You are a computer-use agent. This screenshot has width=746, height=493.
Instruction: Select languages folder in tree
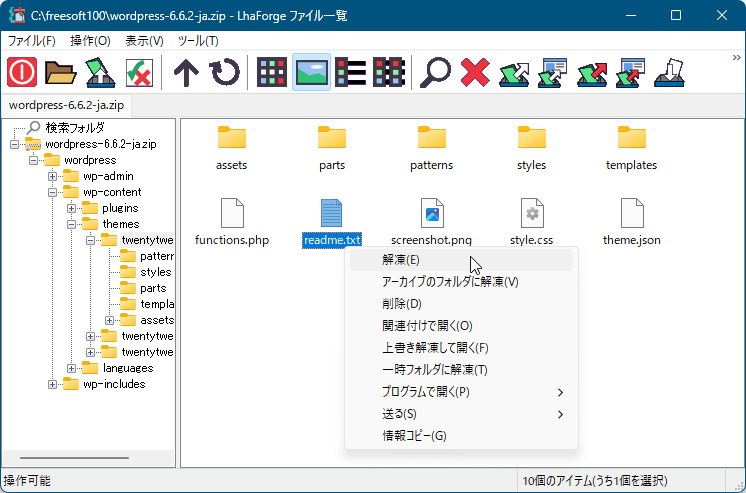click(128, 368)
